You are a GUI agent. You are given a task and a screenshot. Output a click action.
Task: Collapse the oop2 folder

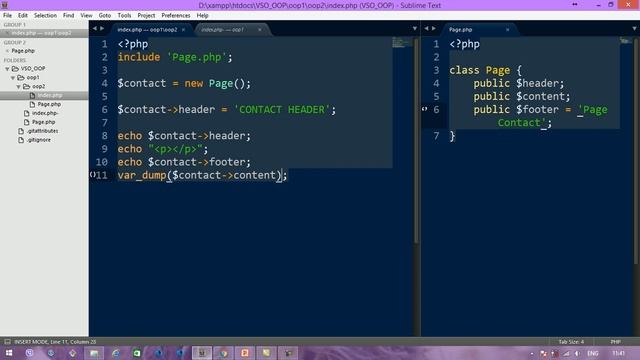click(x=18, y=87)
